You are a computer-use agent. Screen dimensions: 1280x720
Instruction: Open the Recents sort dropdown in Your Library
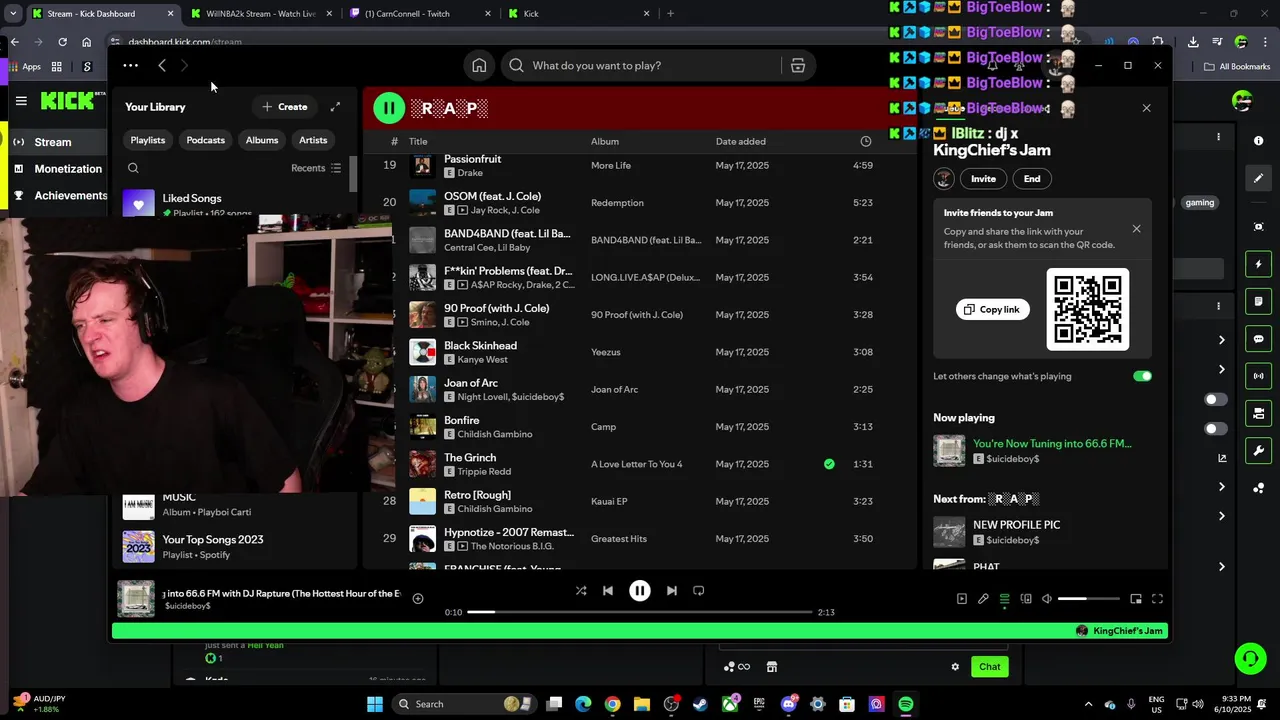tap(316, 168)
